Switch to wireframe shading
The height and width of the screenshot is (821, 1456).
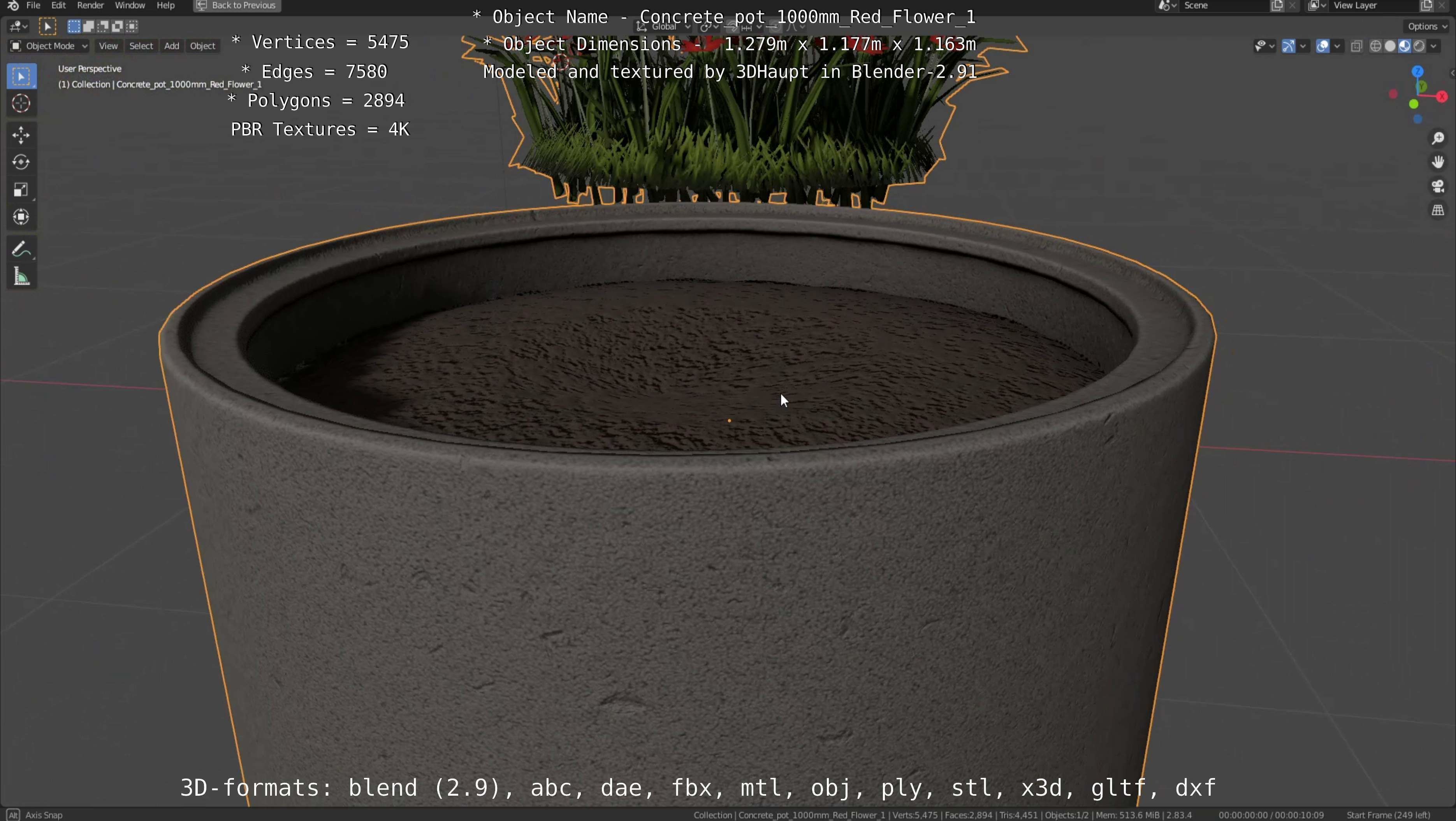(1376, 46)
